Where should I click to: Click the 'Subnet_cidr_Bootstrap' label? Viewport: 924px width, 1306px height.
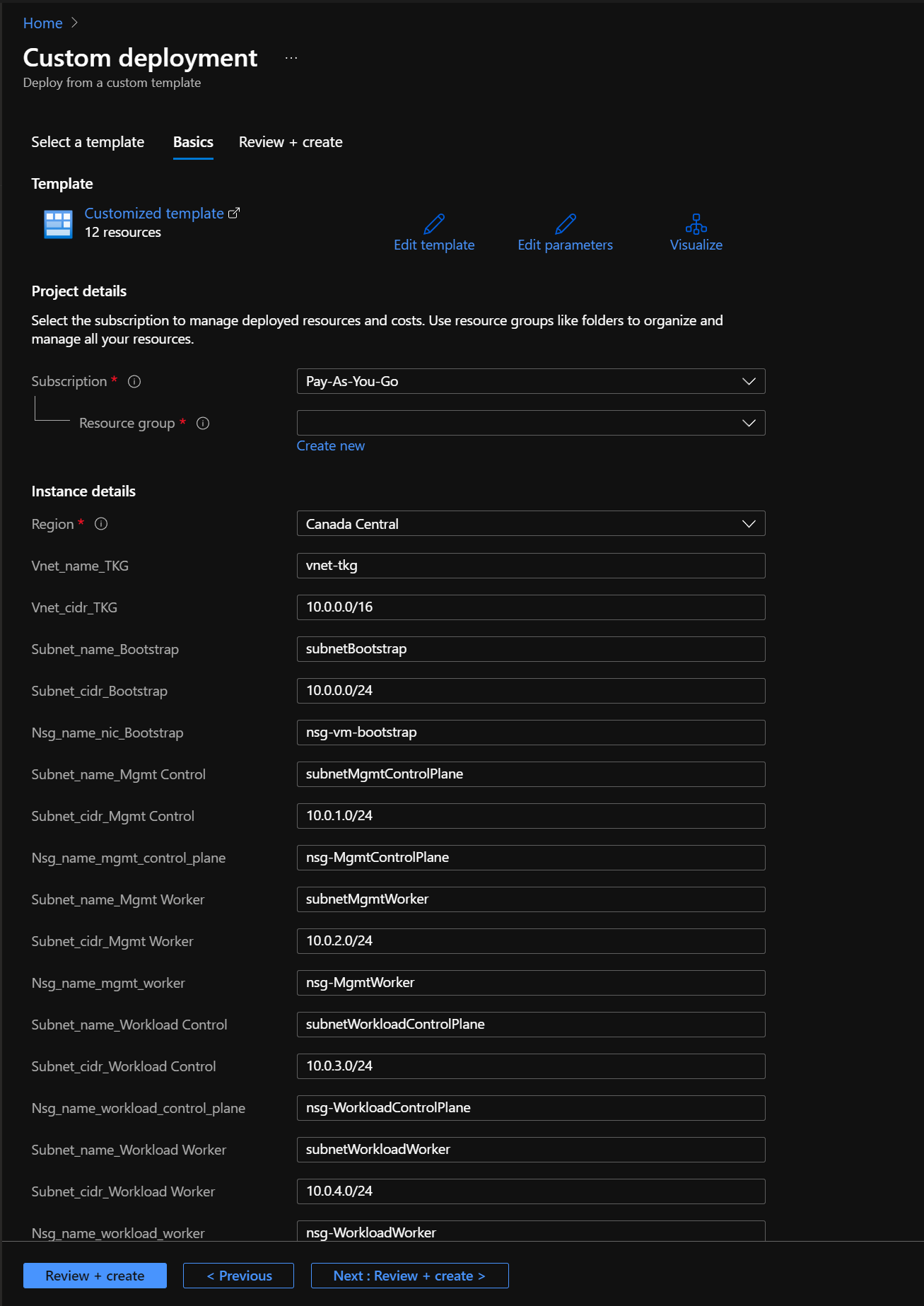[x=100, y=691]
